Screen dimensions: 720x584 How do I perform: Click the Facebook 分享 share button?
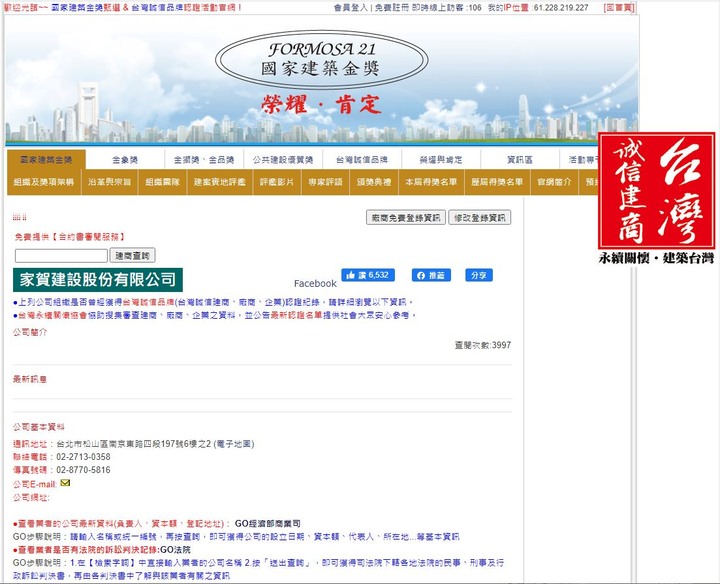479,275
